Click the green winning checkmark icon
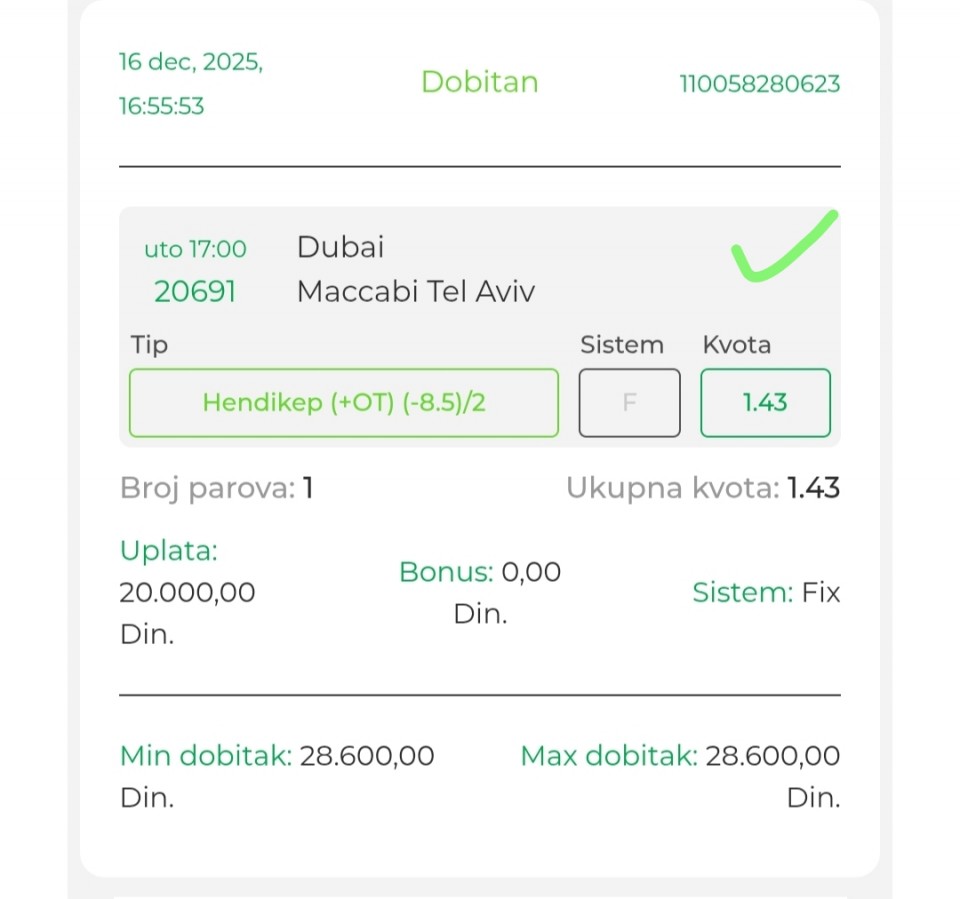This screenshot has height=899, width=960. pyautogui.click(x=783, y=246)
